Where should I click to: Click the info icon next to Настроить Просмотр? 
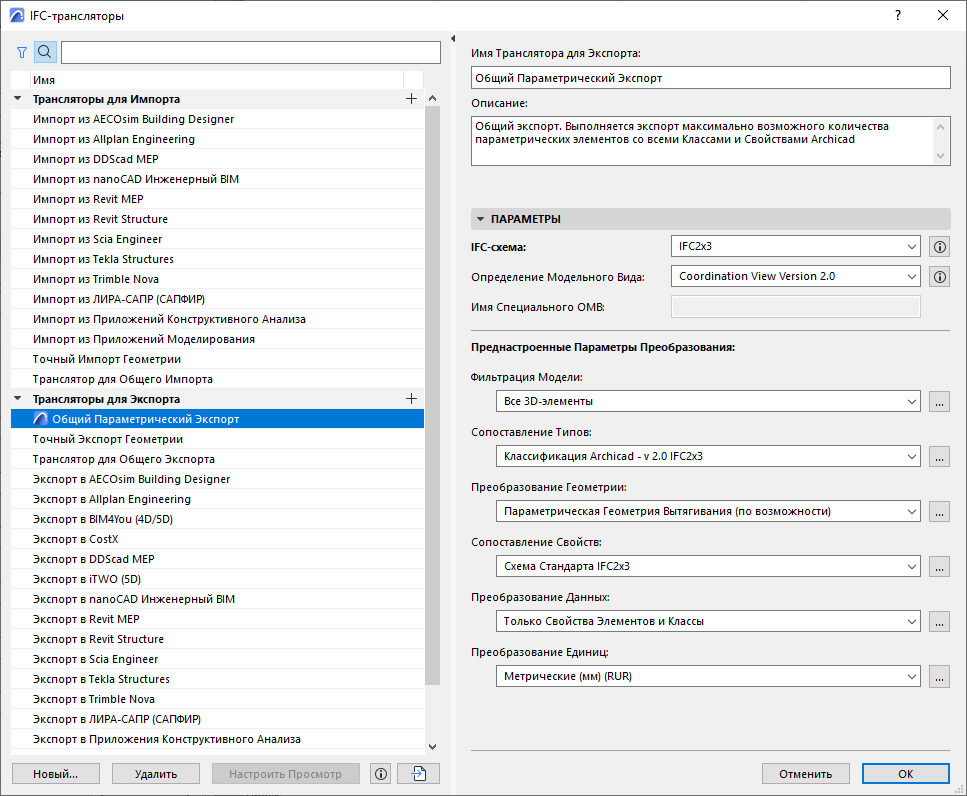tap(381, 774)
